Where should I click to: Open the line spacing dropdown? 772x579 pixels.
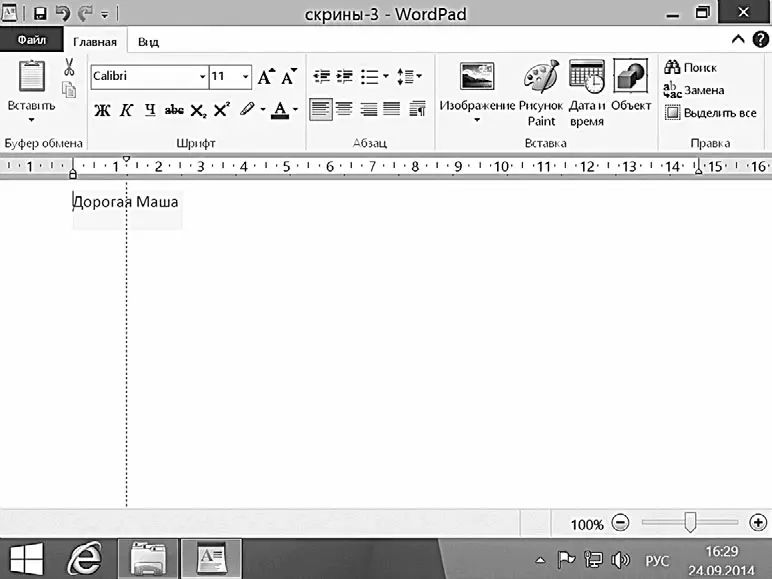point(410,76)
